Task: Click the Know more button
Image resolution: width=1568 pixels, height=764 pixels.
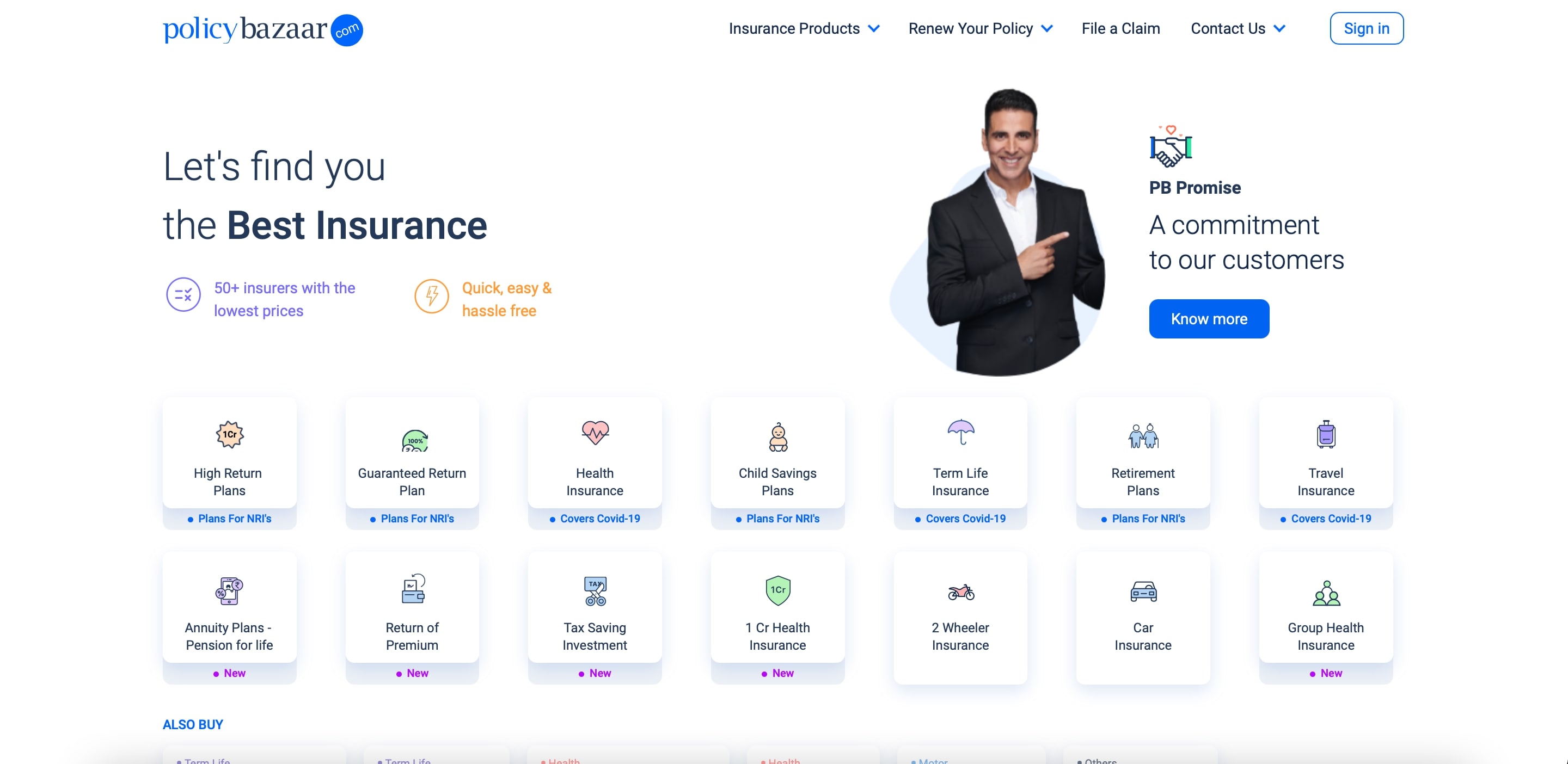Action: (x=1209, y=319)
